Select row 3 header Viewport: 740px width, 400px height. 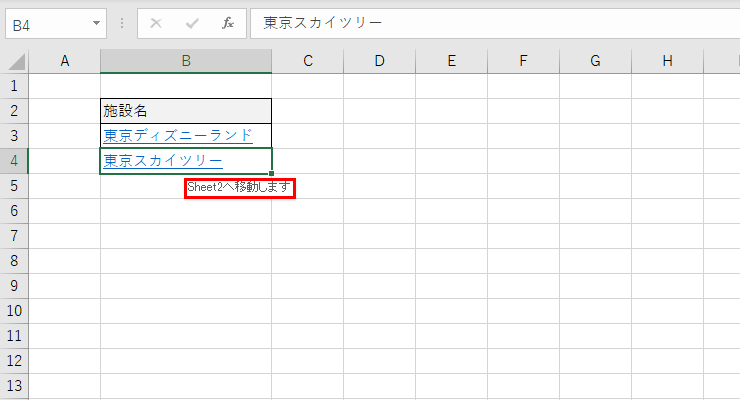[14, 136]
